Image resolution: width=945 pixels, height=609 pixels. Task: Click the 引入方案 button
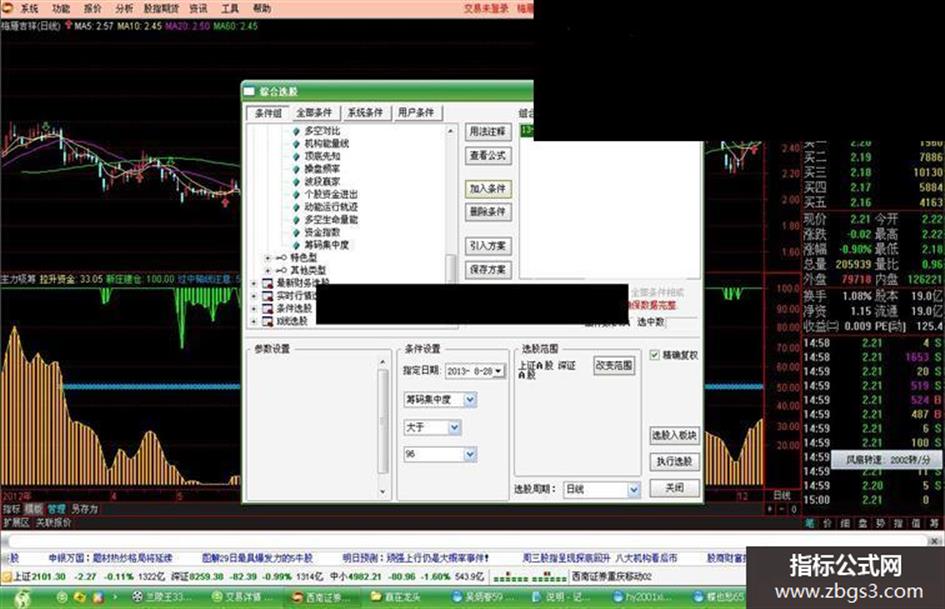click(x=488, y=245)
